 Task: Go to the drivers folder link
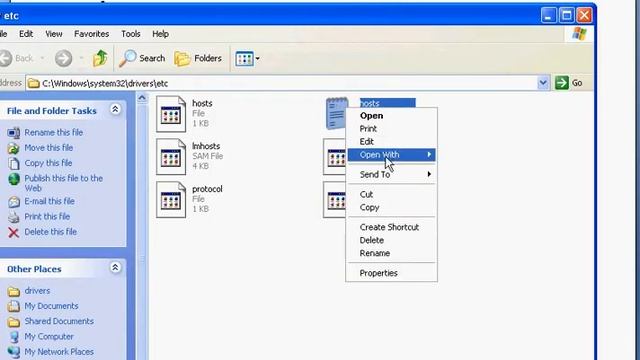tap(37, 291)
